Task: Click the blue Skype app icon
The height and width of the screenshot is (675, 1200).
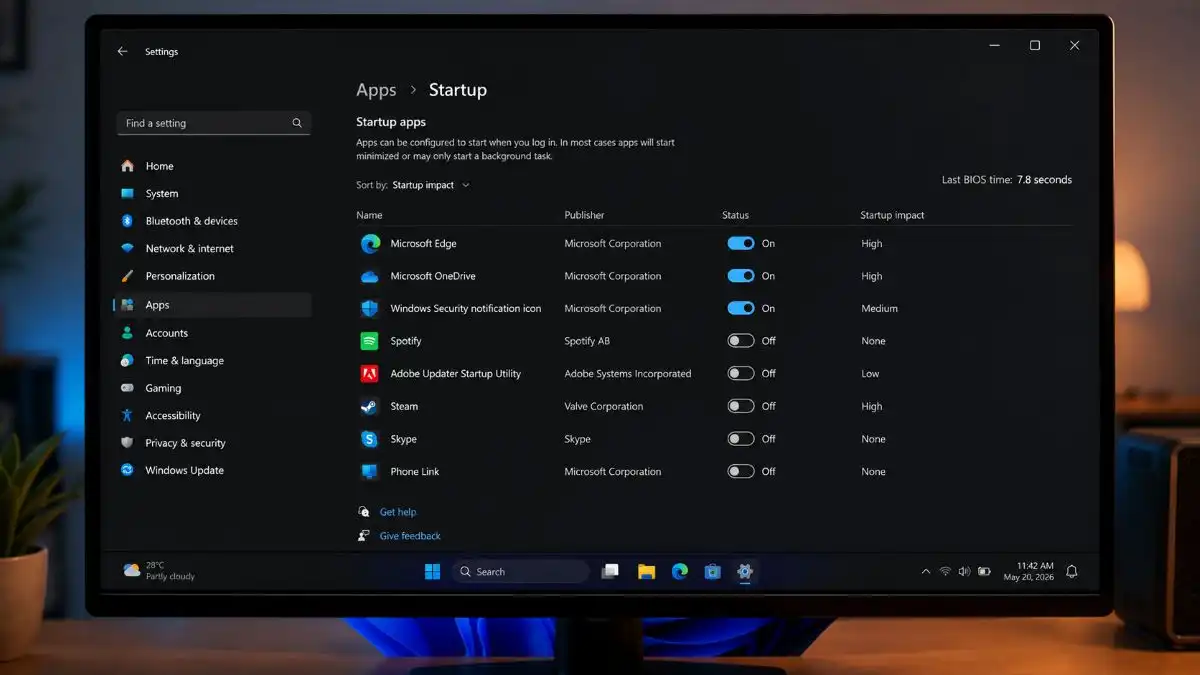Action: point(370,439)
